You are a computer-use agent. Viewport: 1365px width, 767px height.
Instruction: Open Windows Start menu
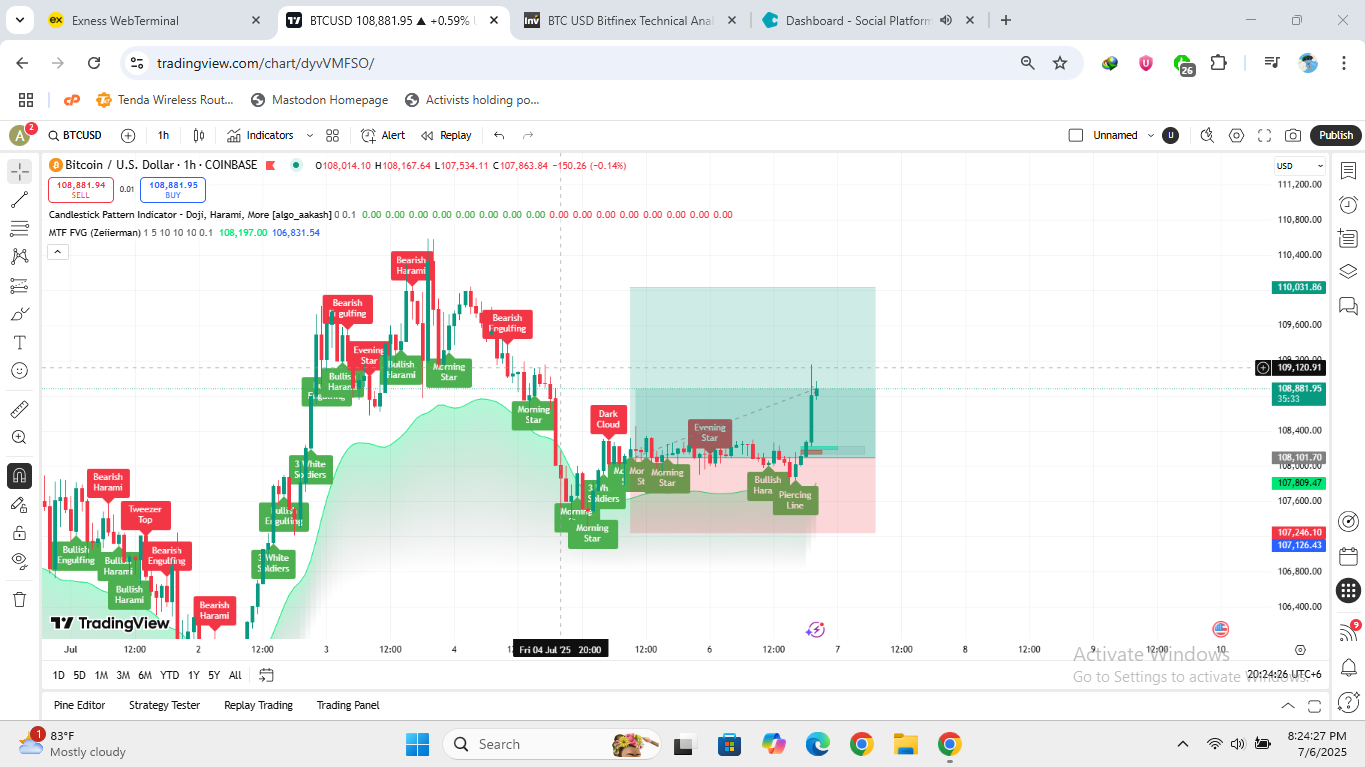click(417, 744)
